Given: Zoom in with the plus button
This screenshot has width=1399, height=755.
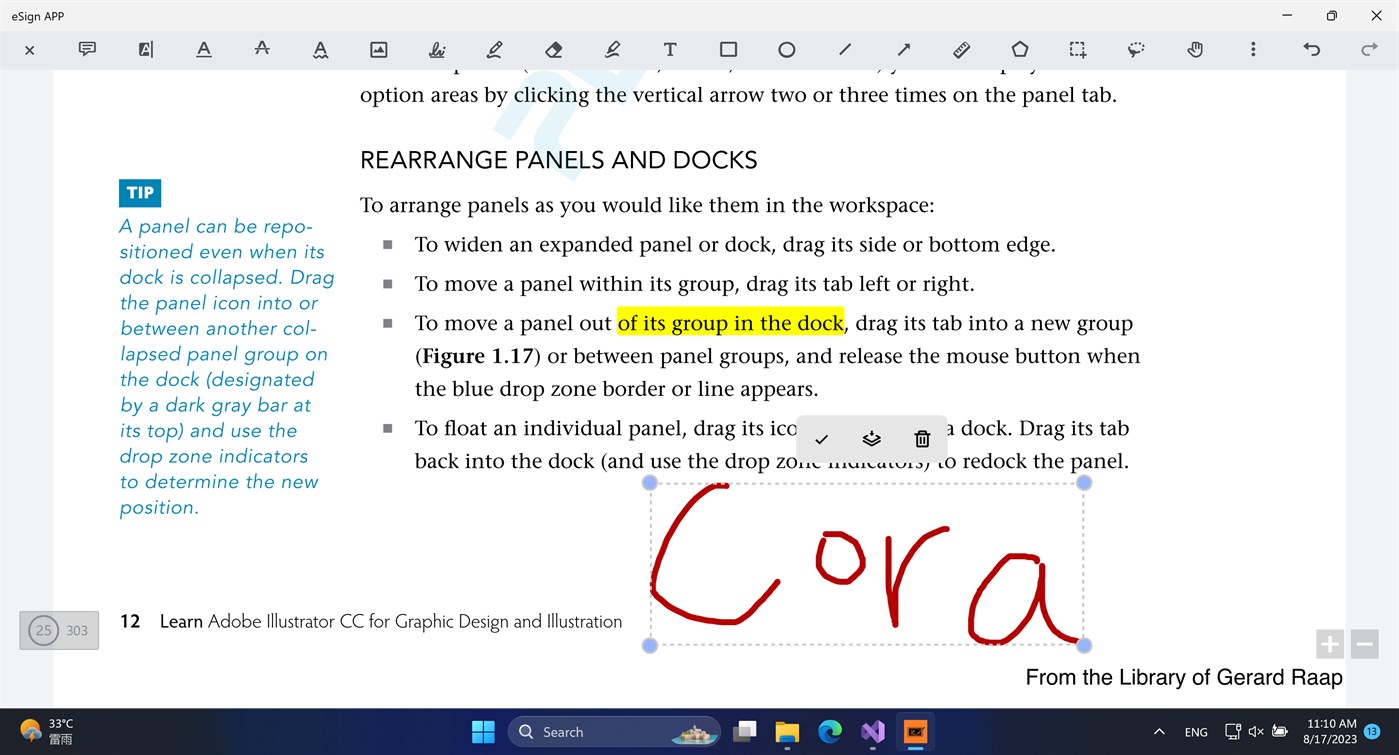Looking at the screenshot, I should click(x=1330, y=644).
